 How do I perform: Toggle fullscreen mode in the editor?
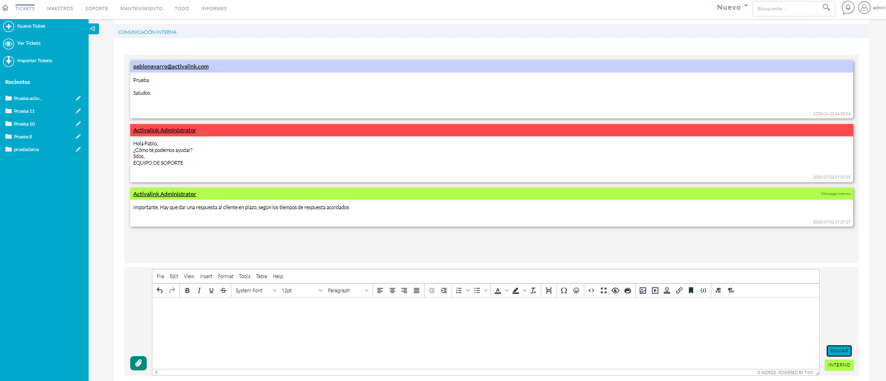click(x=603, y=291)
